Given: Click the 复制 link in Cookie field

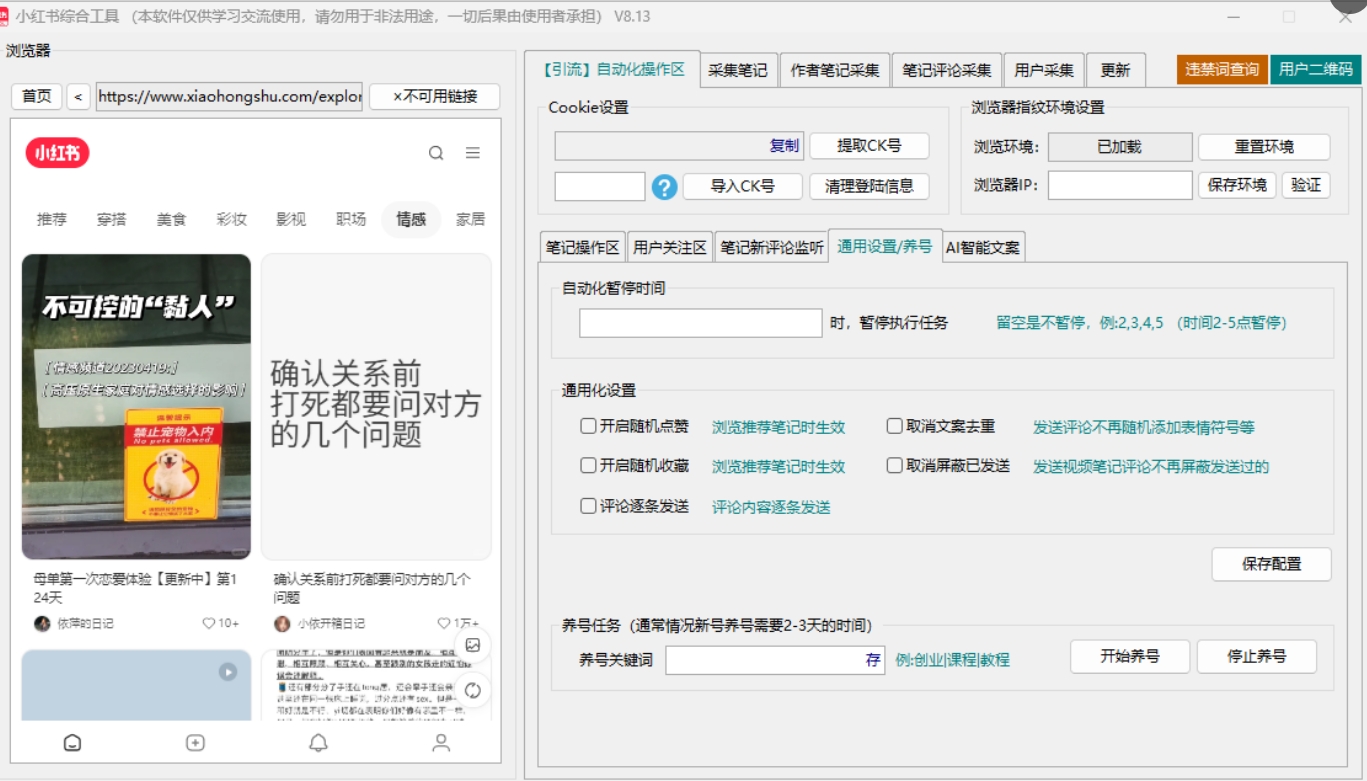Looking at the screenshot, I should coord(784,146).
